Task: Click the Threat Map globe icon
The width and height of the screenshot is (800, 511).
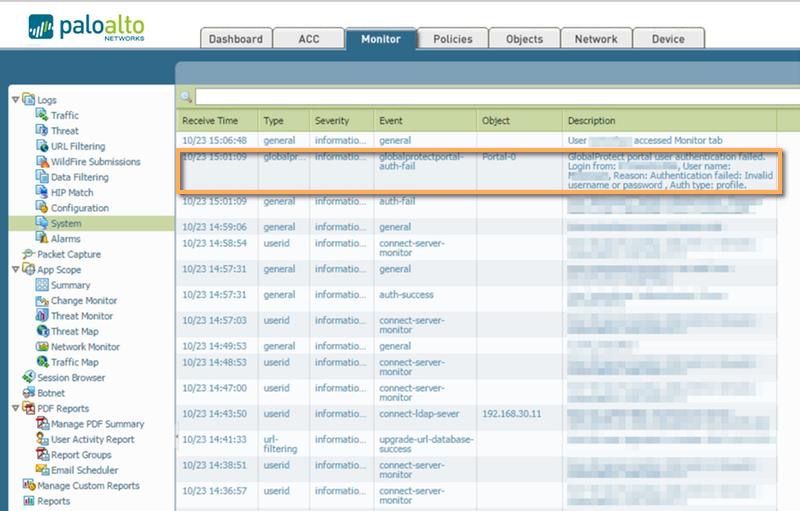Action: pos(42,331)
